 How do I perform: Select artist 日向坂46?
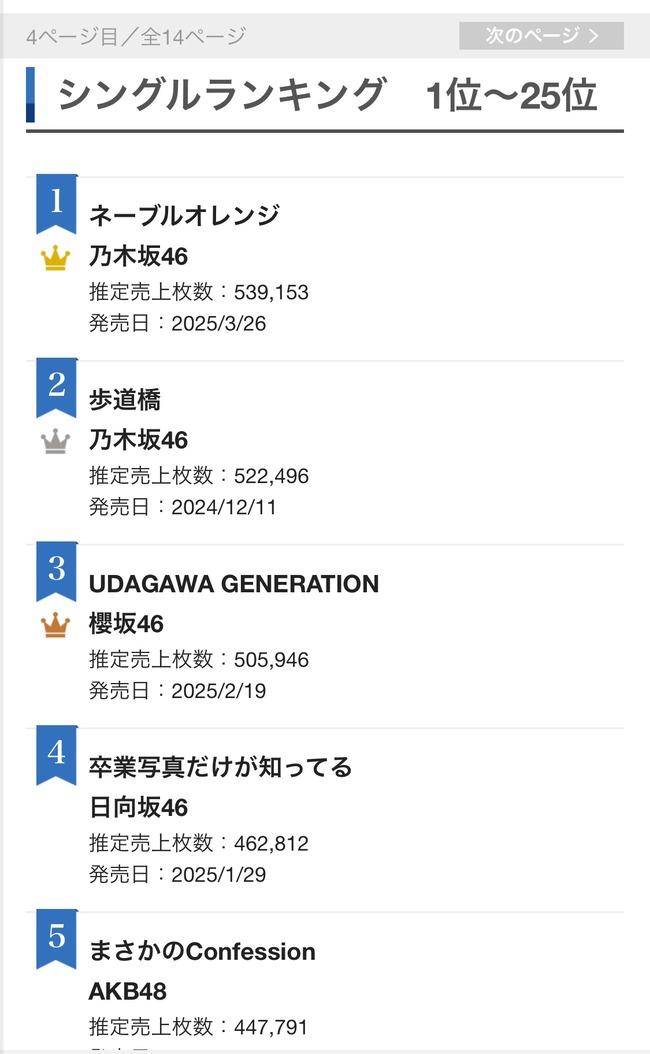tap(138, 807)
